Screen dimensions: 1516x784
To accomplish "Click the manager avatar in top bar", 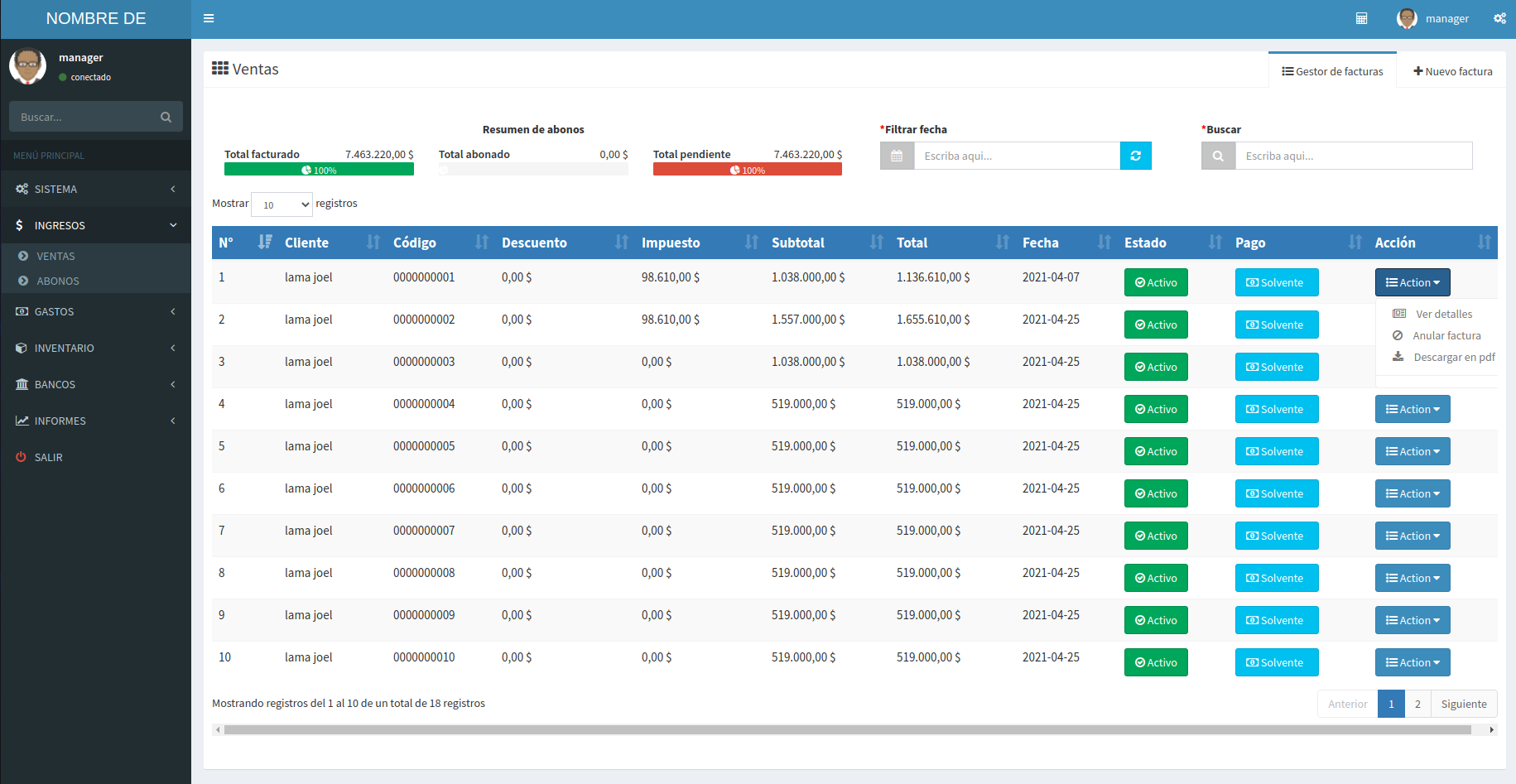I will 1407,18.
